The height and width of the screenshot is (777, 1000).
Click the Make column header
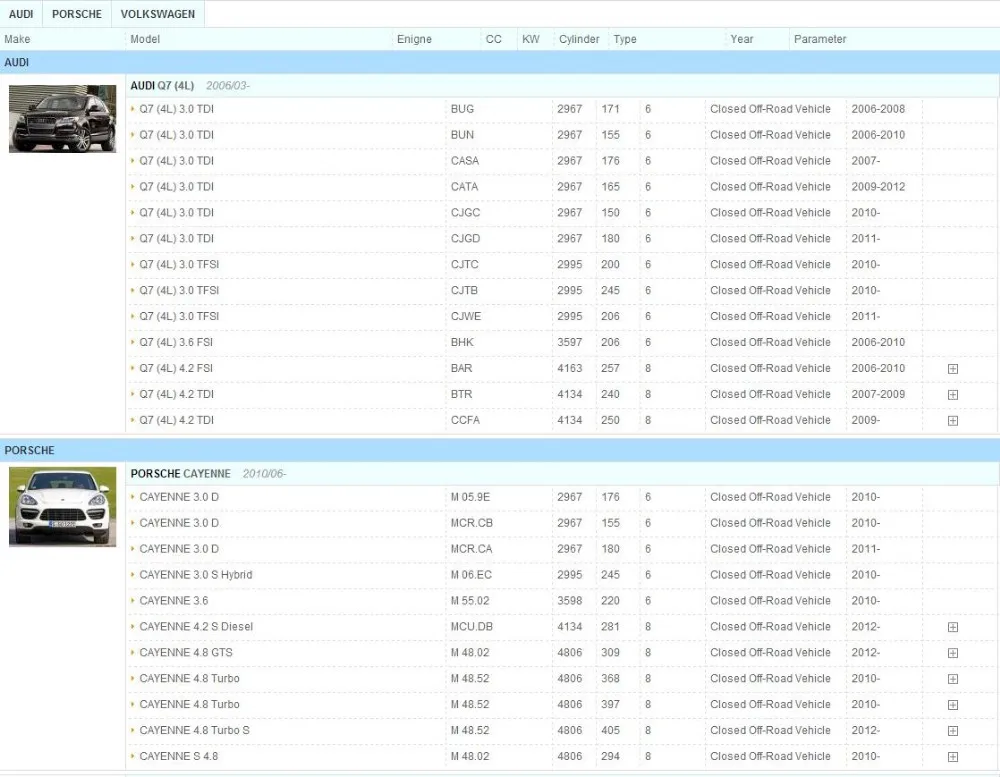17,39
